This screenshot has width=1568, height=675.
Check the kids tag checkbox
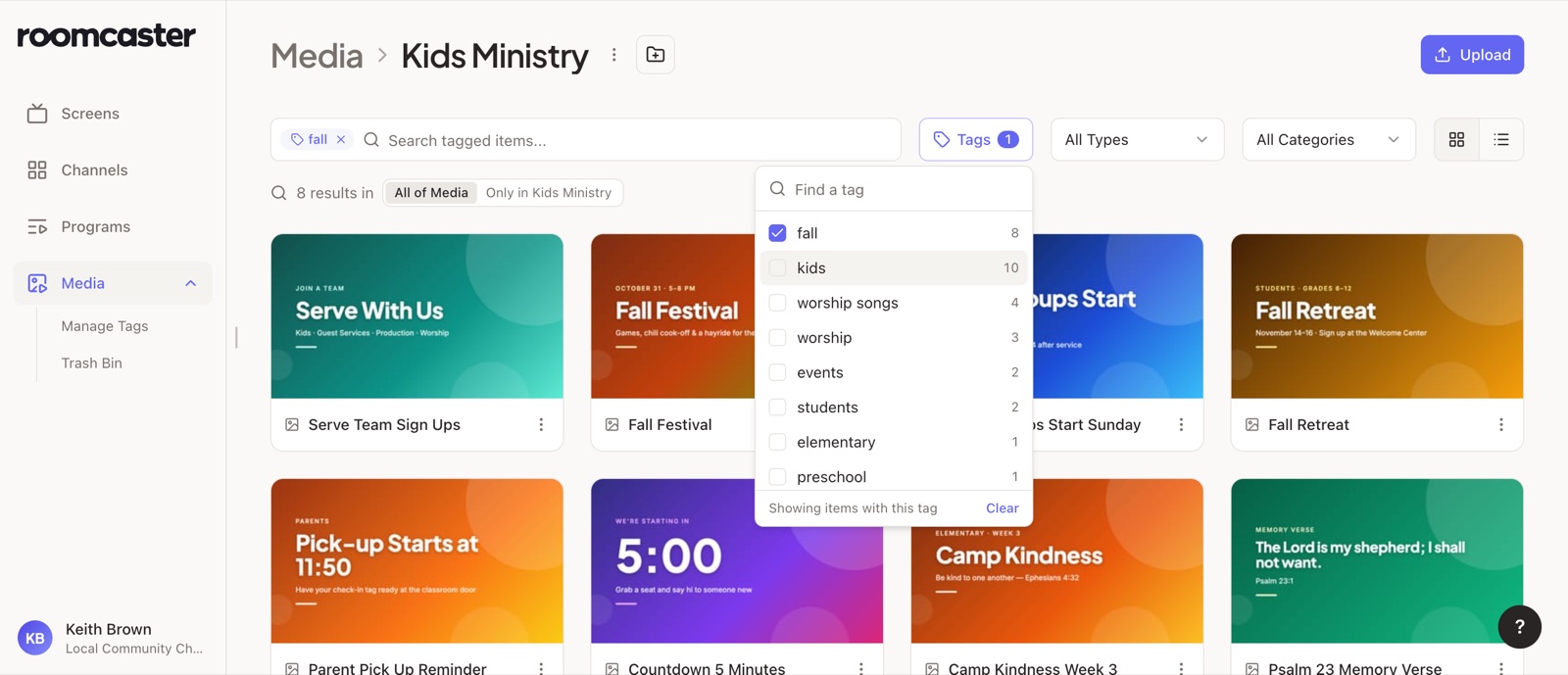777,267
